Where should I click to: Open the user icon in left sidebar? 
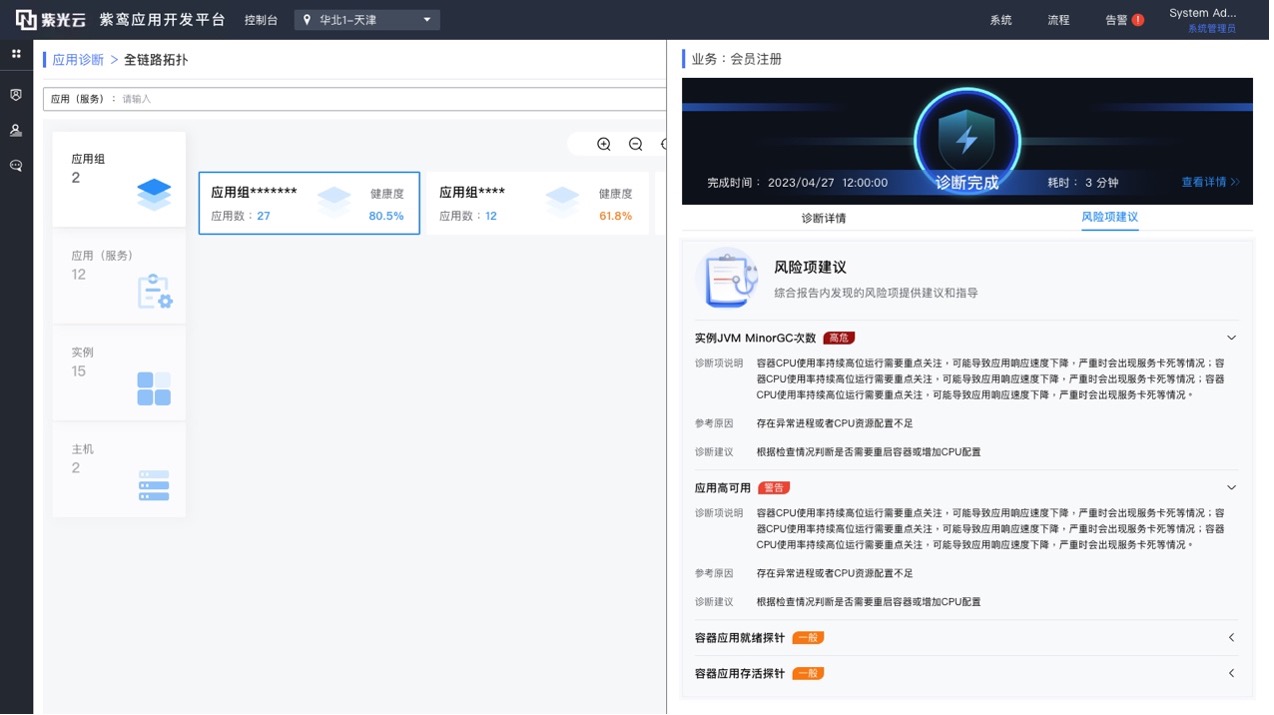(x=16, y=130)
